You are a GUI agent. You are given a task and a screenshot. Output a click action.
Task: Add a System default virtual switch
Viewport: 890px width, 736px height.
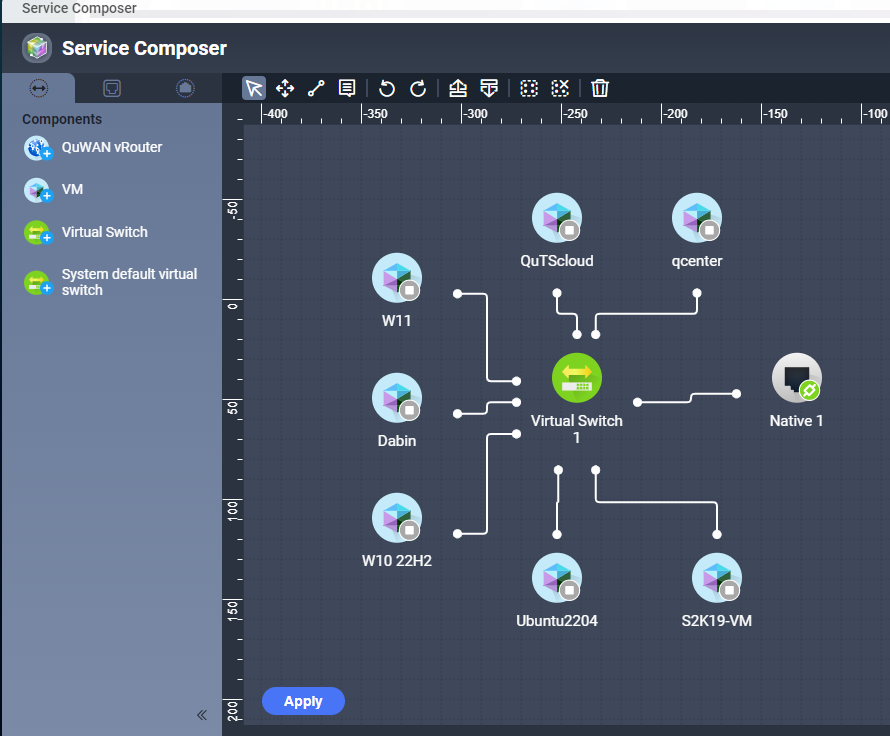point(111,282)
